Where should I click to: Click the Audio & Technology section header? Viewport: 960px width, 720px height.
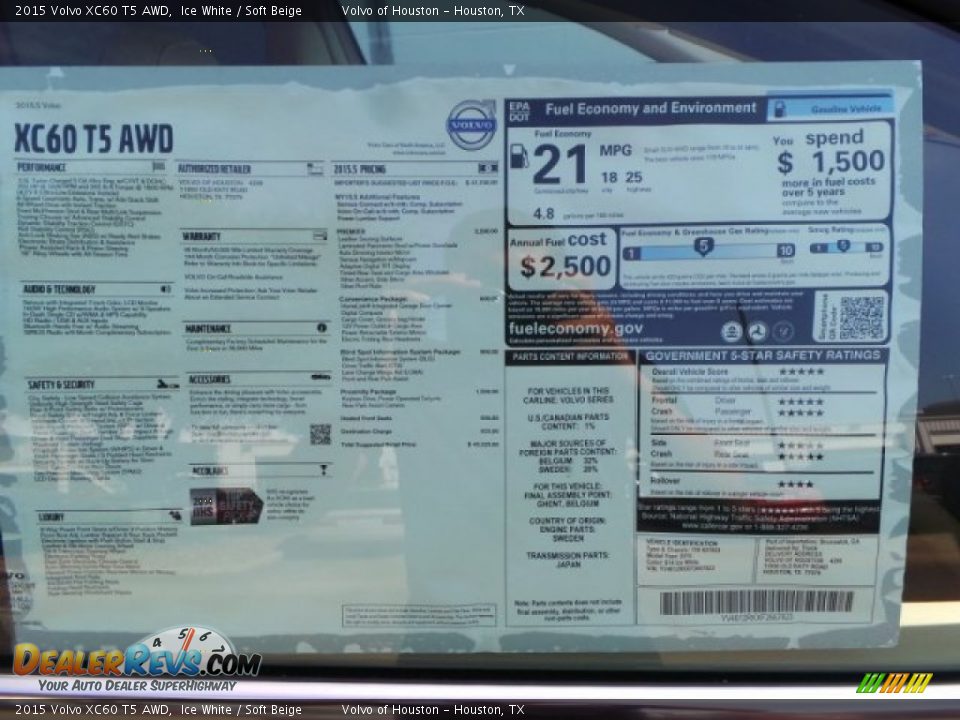coord(60,289)
